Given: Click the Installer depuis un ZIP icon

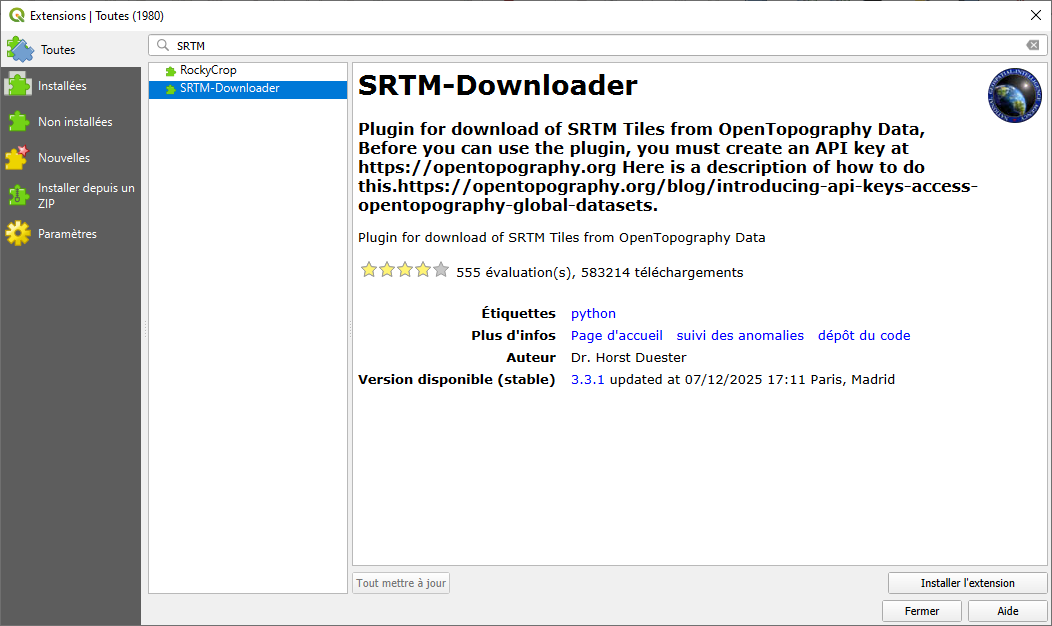Looking at the screenshot, I should point(18,195).
